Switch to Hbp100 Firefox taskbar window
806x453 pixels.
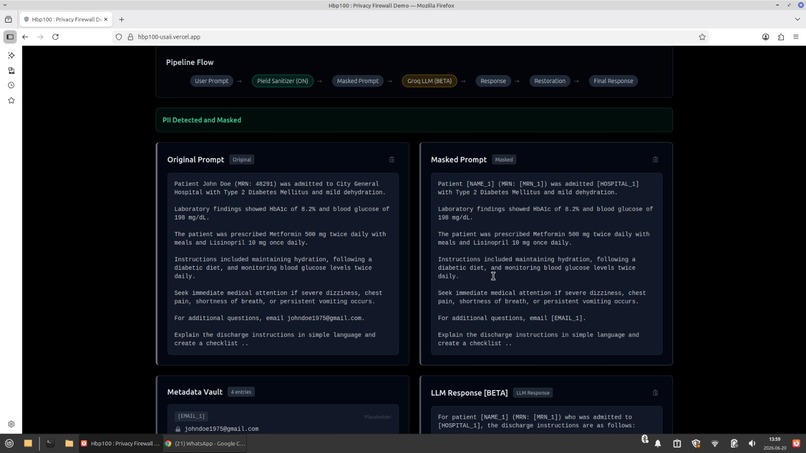[x=120, y=443]
